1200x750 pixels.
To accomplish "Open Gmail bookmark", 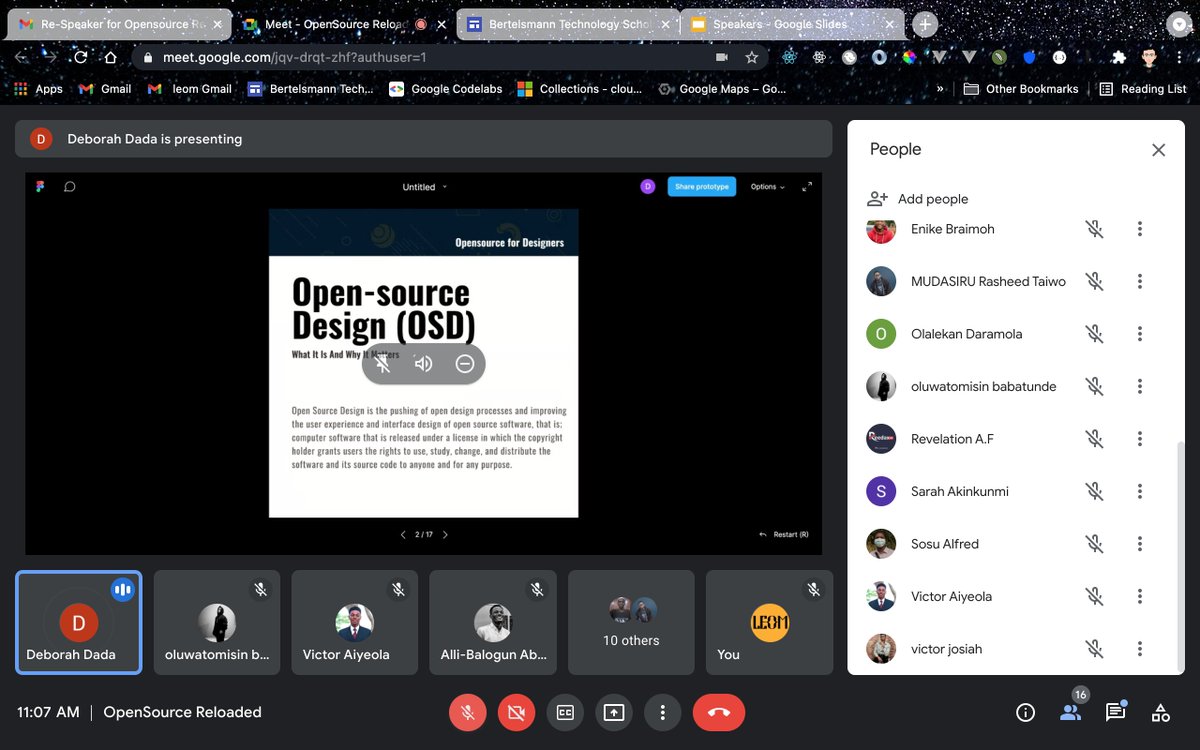I will coord(105,89).
